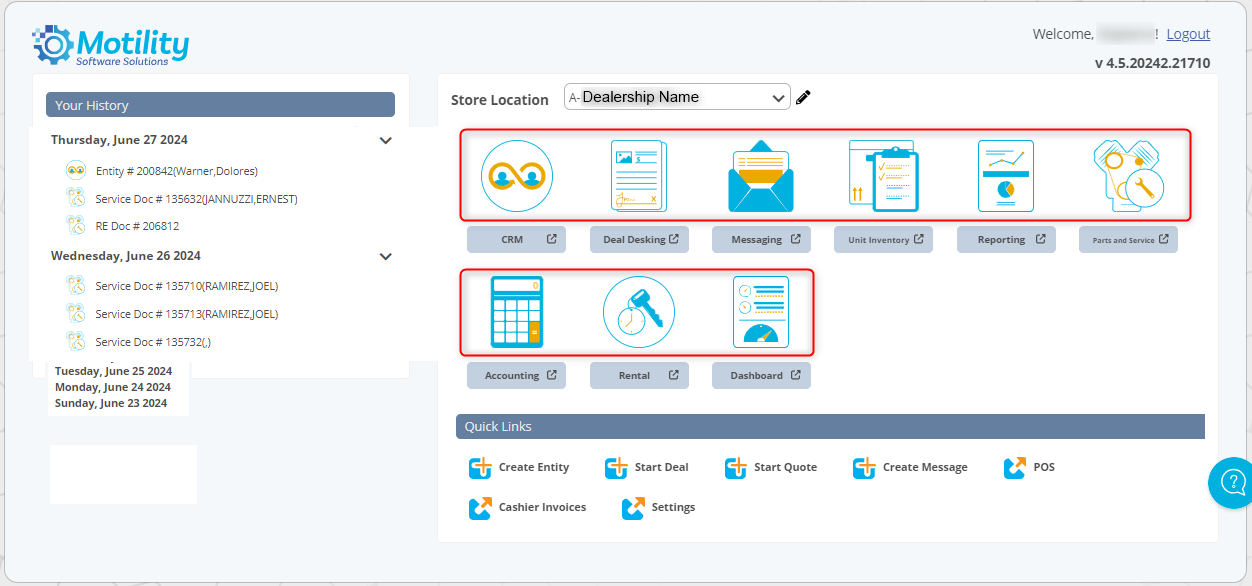The width and height of the screenshot is (1252, 586).
Task: Collapse the Wednesday, June 26 2024 section
Action: (386, 257)
